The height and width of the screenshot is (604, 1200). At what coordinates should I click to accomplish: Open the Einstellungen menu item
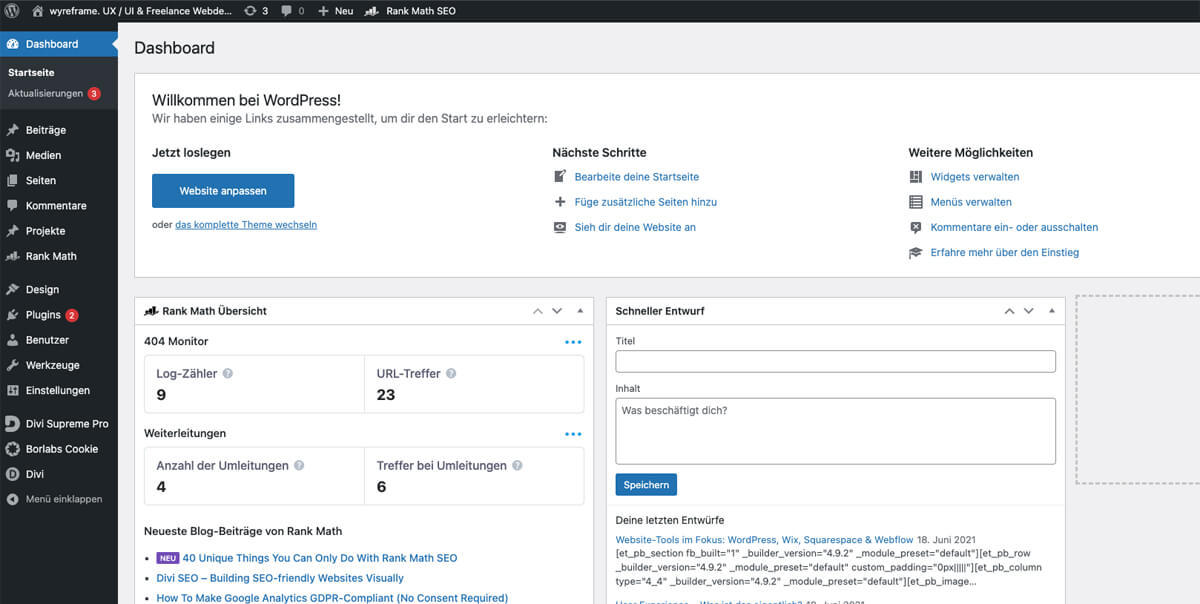tap(59, 390)
